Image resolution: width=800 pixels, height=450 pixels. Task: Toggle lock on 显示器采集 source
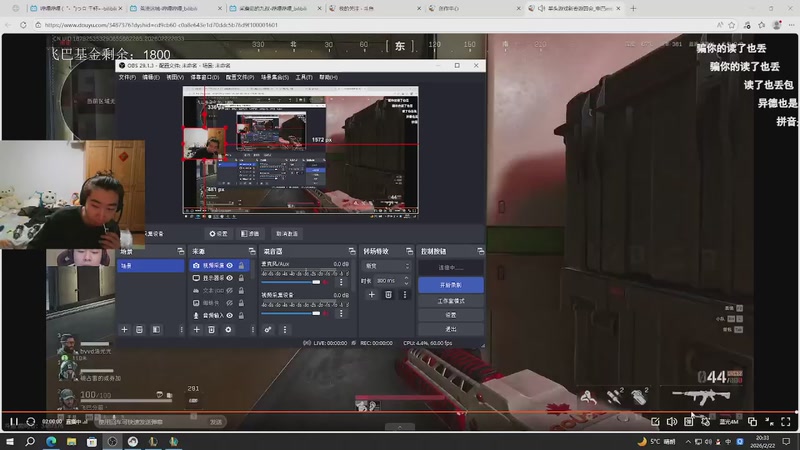tap(241, 278)
